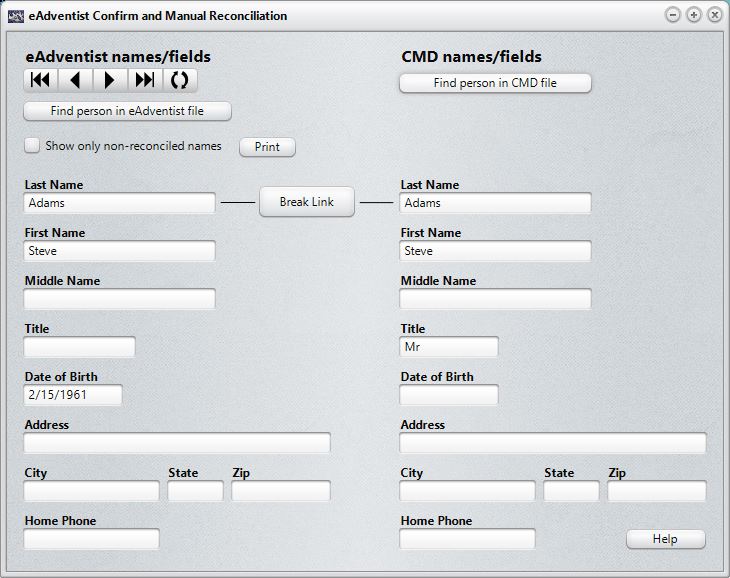The image size is (730, 578).
Task: Focus CMD Middle Name field
Action: (495, 299)
